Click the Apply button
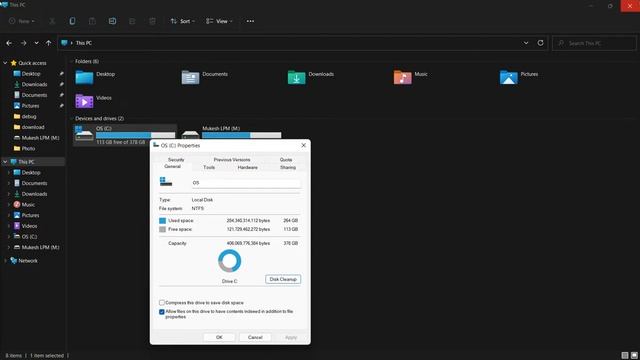 tap(291, 337)
